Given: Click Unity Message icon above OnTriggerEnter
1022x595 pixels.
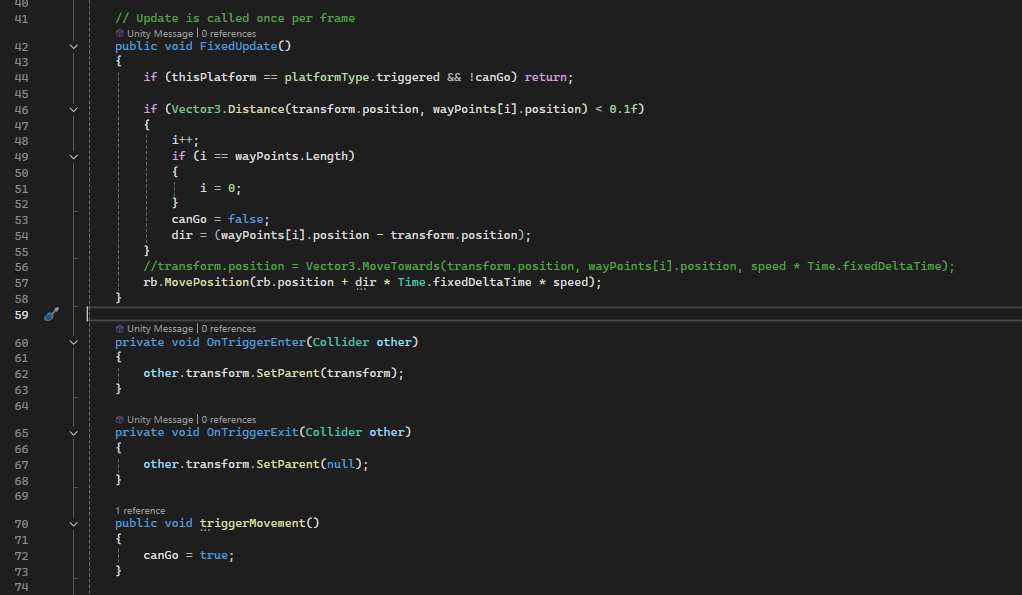Looking at the screenshot, I should pyautogui.click(x=120, y=329).
